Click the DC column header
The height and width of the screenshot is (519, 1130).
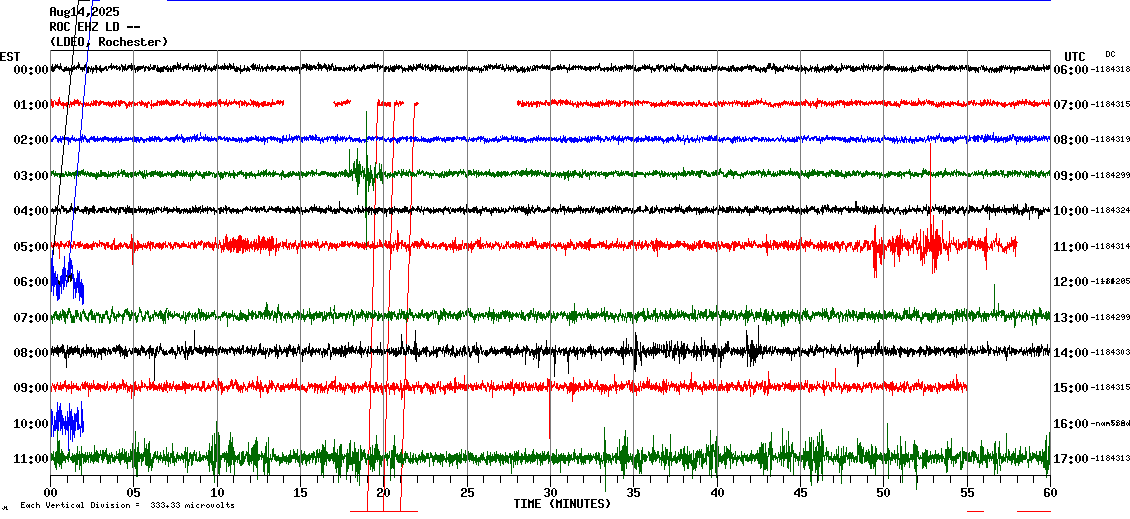point(1110,54)
